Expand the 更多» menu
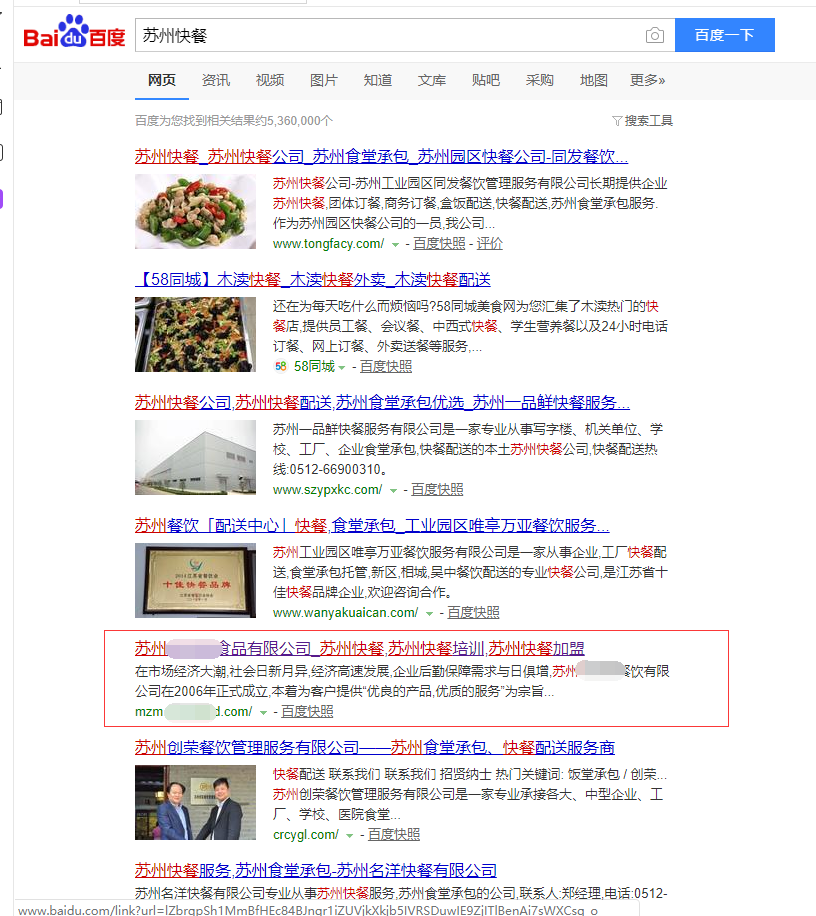This screenshot has height=916, width=816. click(x=647, y=80)
